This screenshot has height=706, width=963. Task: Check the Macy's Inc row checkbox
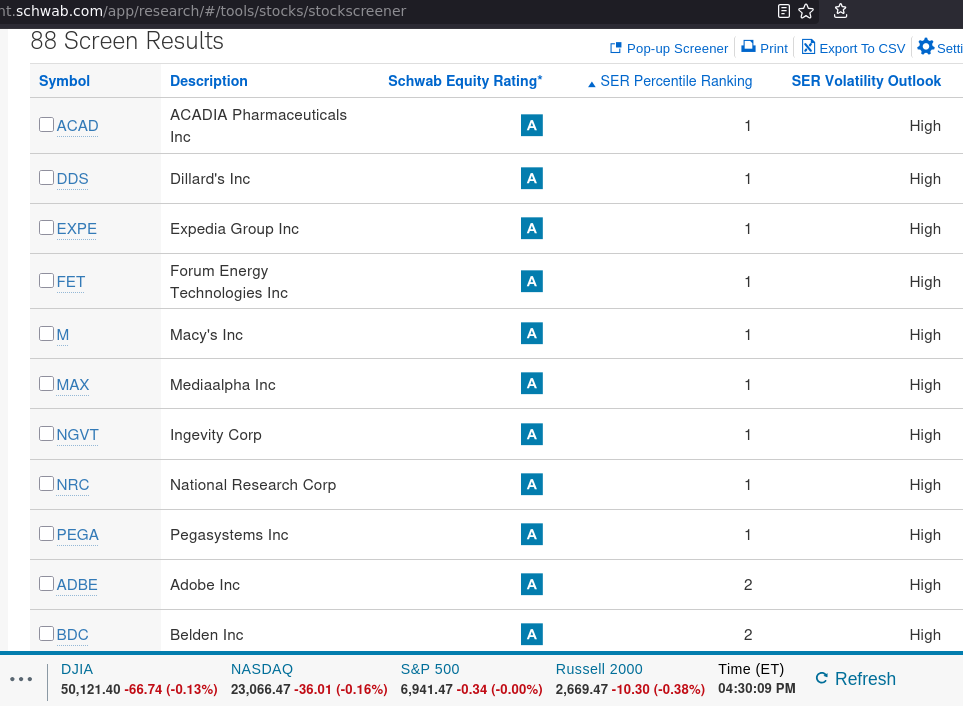47,333
